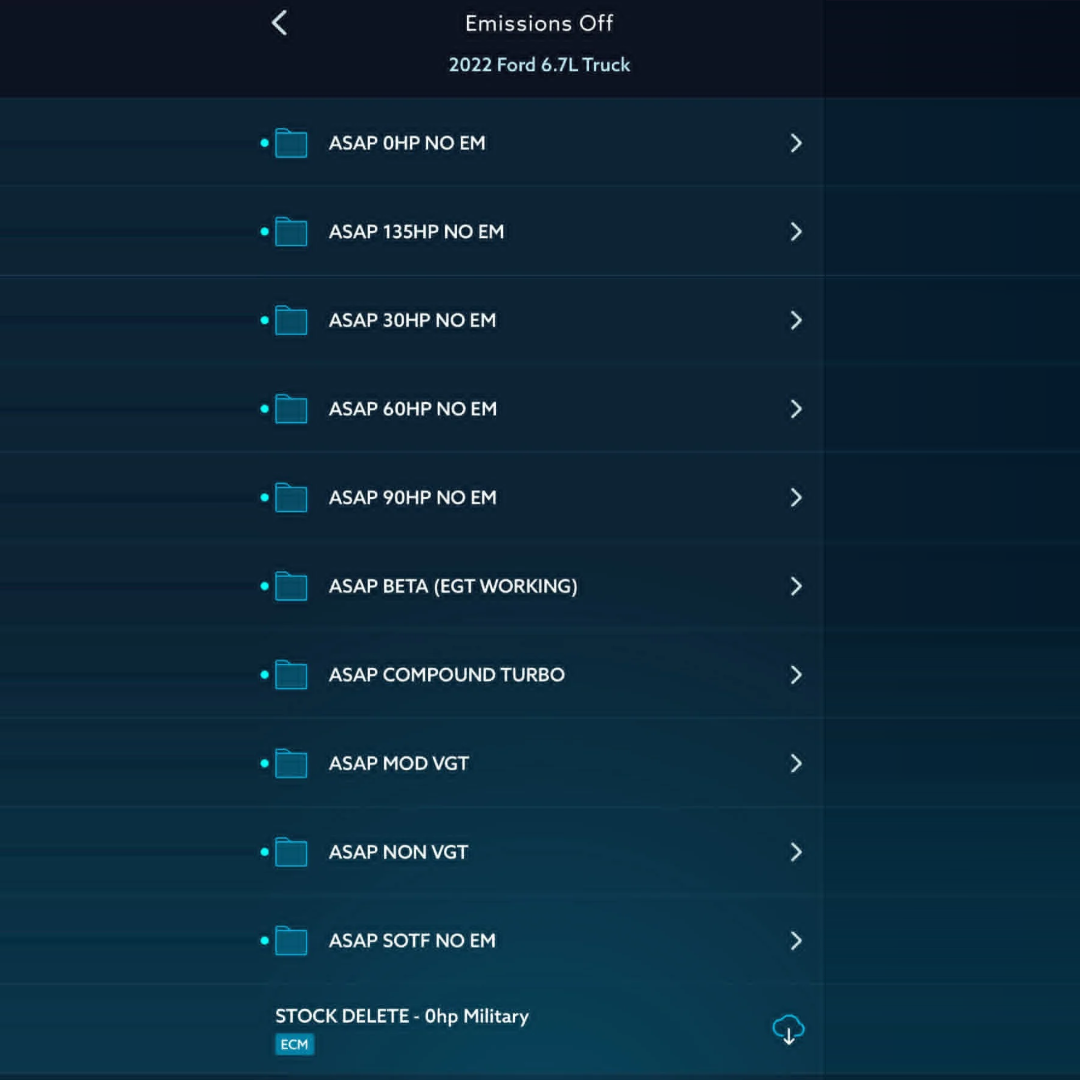Screen dimensions: 1080x1080
Task: Select the 'ASAP 0HP NO EM' label
Action: (407, 143)
